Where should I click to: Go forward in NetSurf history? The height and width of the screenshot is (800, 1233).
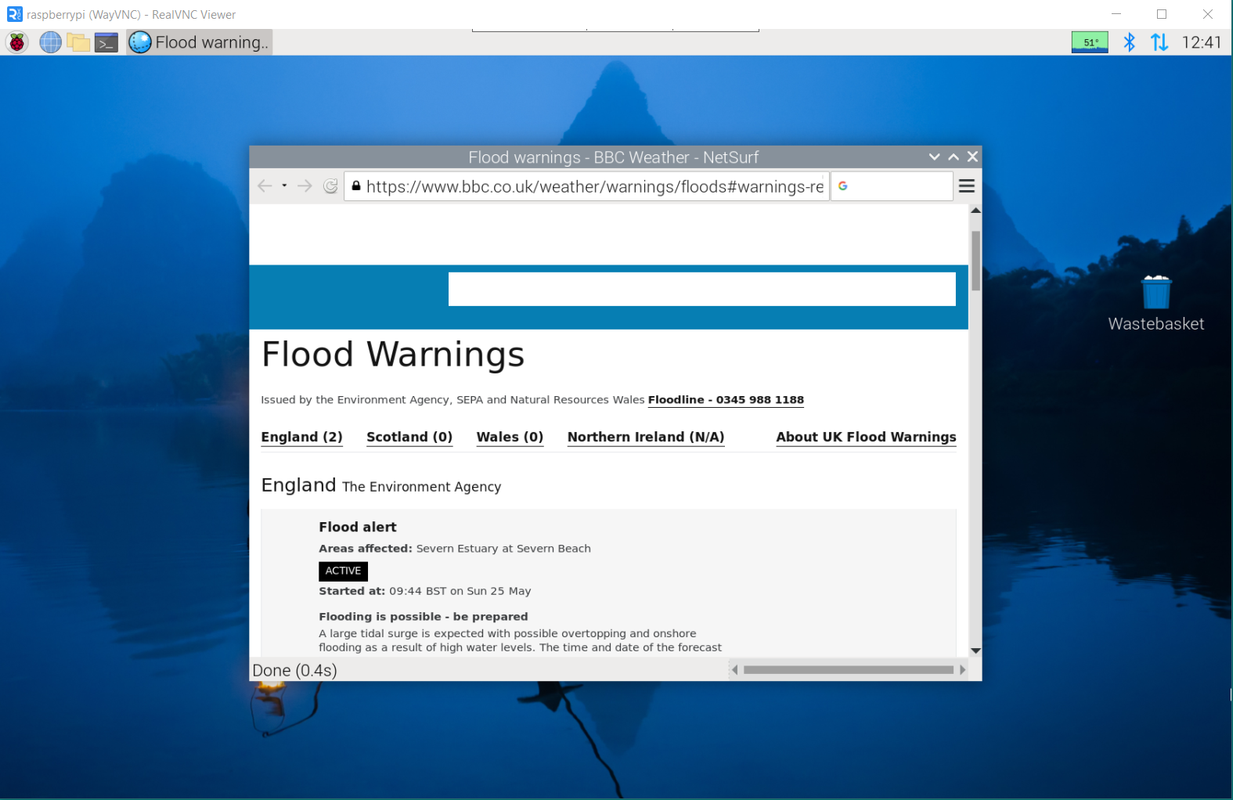(x=305, y=186)
